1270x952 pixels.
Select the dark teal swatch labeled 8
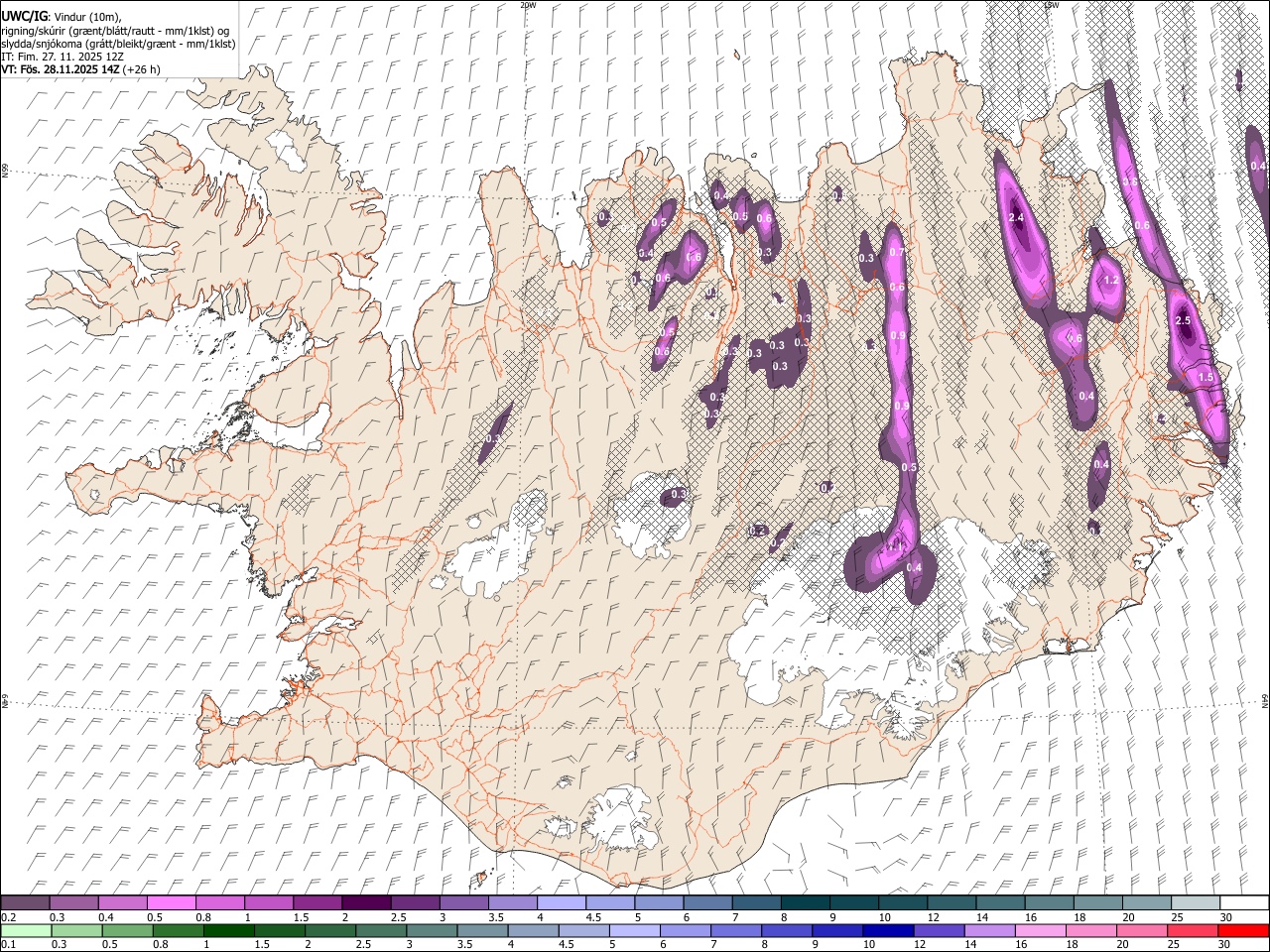pyautogui.click(x=805, y=902)
